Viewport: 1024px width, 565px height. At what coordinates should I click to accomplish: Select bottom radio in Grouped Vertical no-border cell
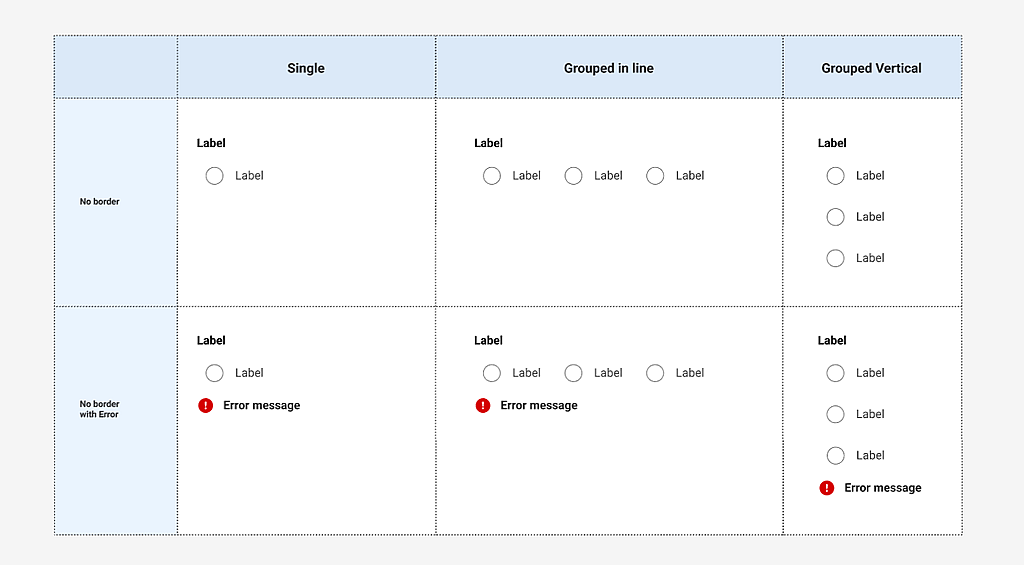click(x=836, y=258)
